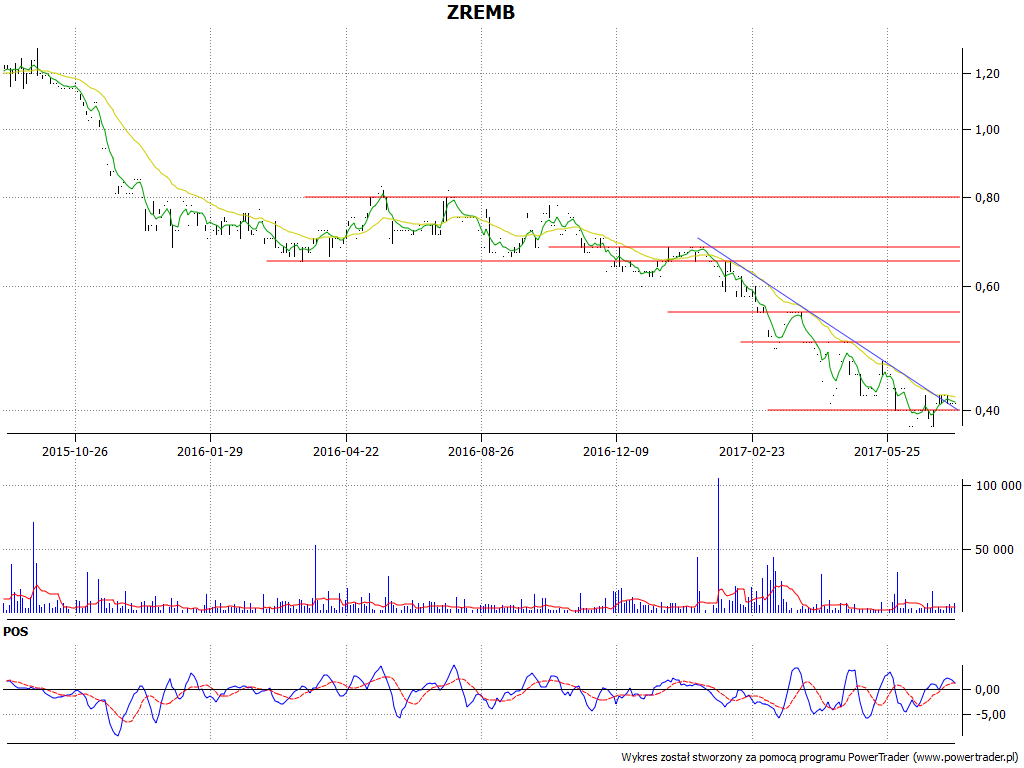Click the 2016-12-09 date axis label
The image size is (1024, 768).
coord(616,451)
